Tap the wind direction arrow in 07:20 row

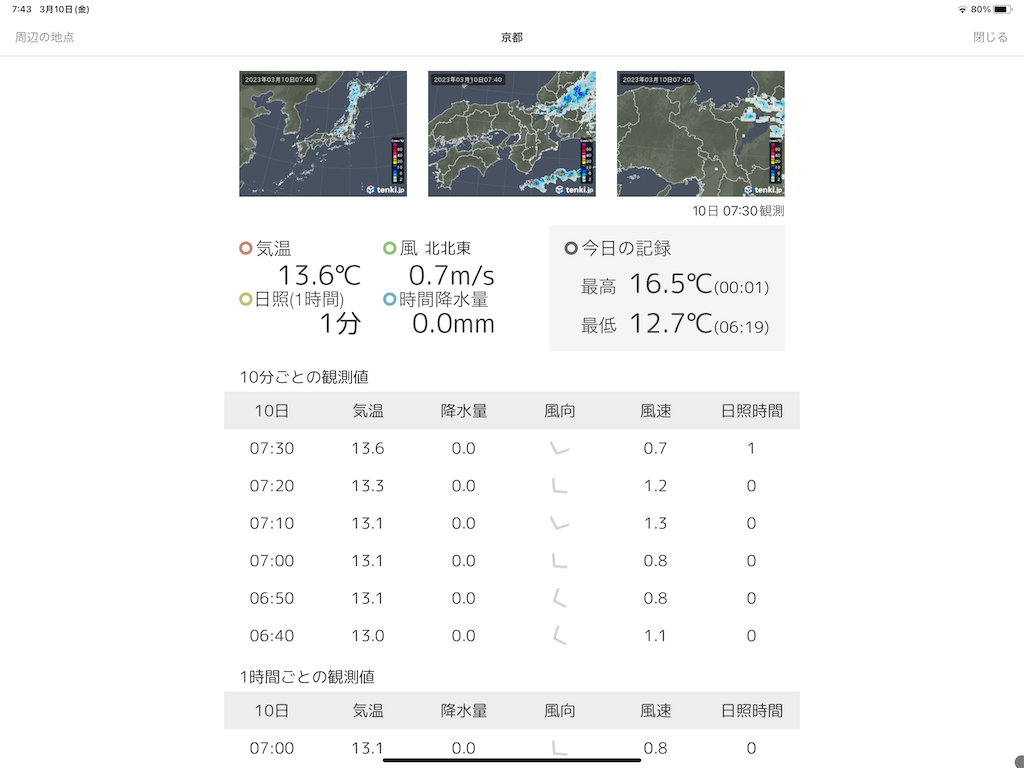[x=559, y=485]
